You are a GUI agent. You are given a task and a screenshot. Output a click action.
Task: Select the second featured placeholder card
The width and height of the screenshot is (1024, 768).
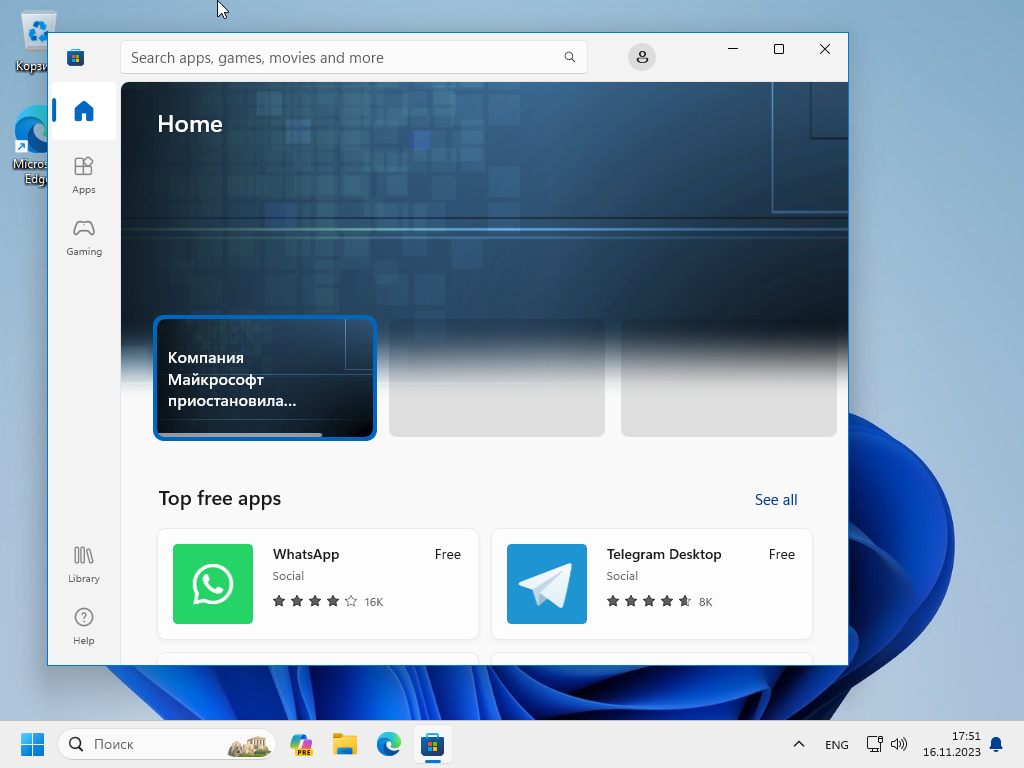[497, 378]
